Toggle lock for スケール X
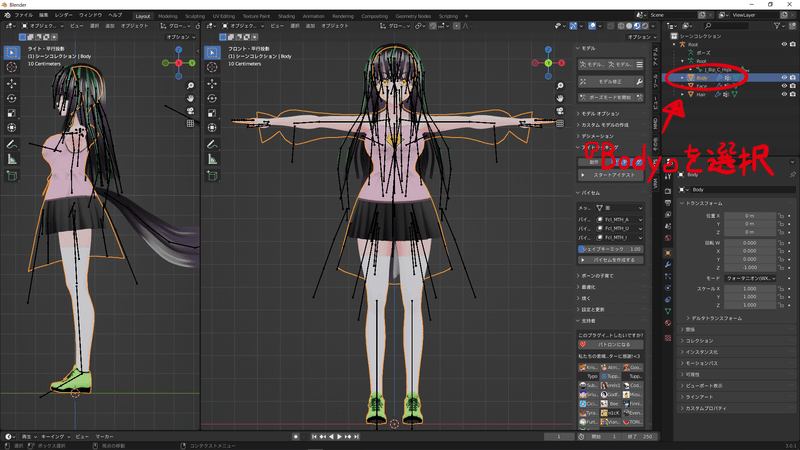Screen dimensions: 800x450 781,289
